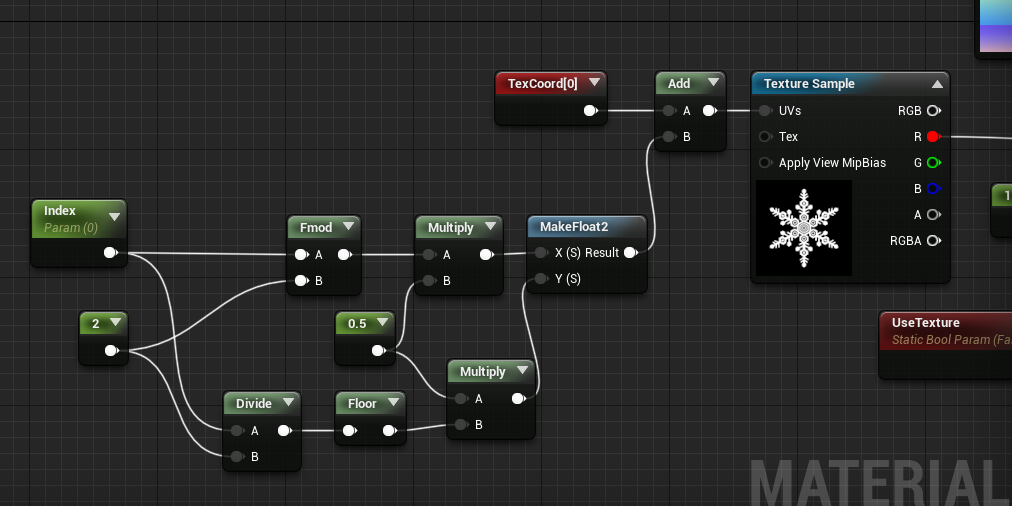The width and height of the screenshot is (1012, 506).
Task: Click the Divide output pin
Action: [x=285, y=430]
